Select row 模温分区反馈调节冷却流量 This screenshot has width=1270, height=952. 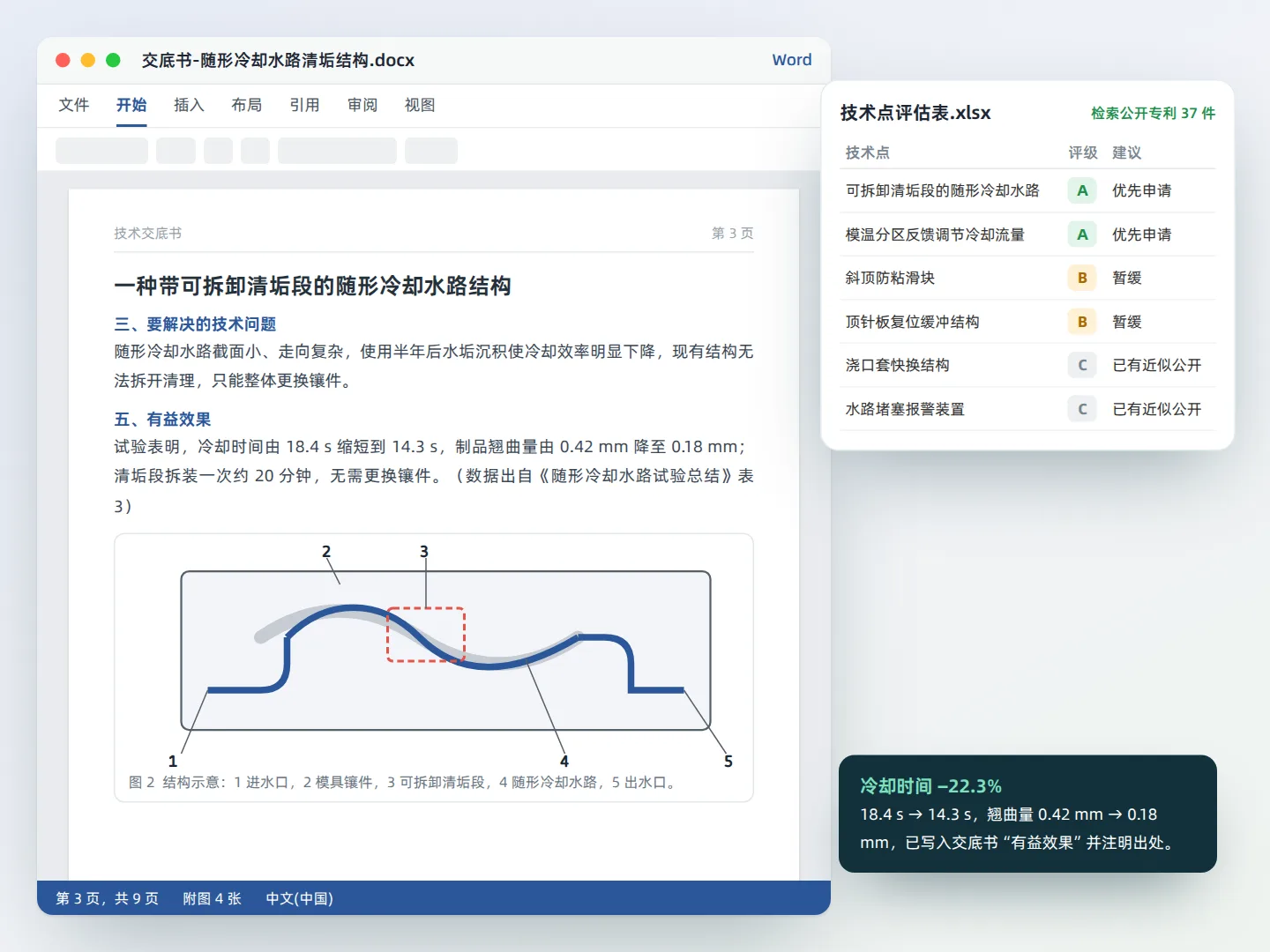click(1027, 234)
